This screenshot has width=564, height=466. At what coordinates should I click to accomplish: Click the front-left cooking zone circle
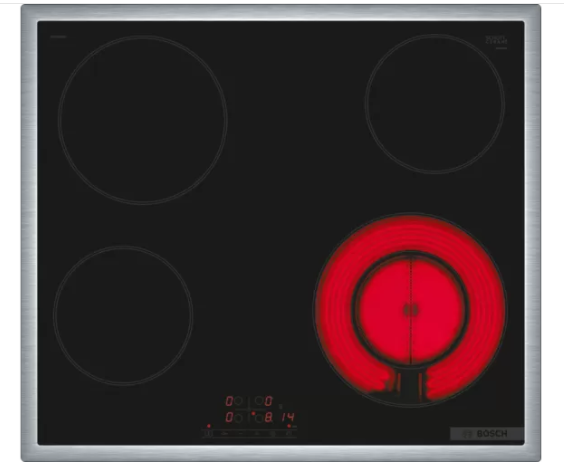click(123, 315)
